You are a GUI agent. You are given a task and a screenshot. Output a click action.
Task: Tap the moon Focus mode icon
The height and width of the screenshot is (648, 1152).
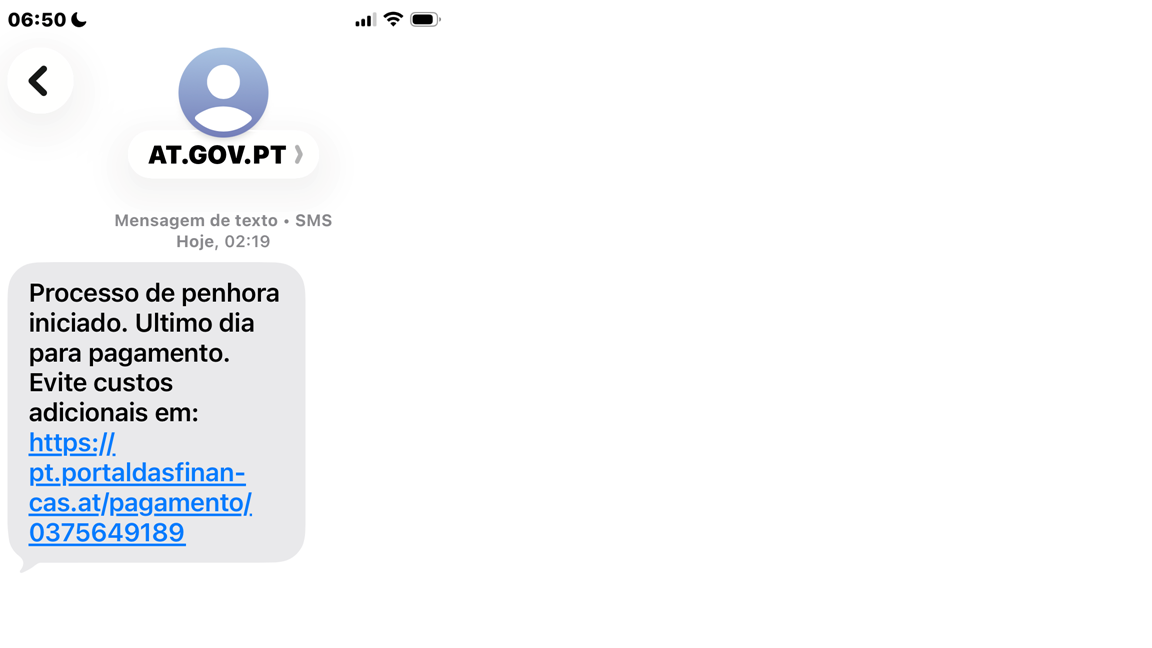click(79, 20)
